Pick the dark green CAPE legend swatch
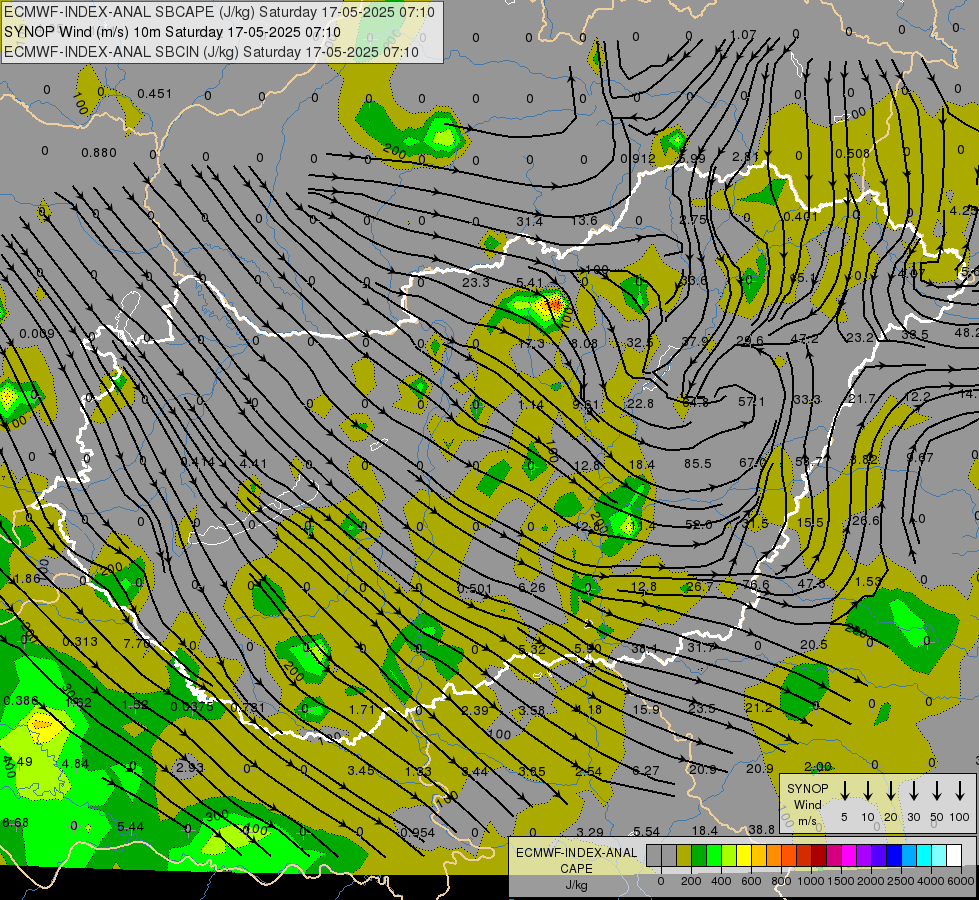 [x=699, y=855]
